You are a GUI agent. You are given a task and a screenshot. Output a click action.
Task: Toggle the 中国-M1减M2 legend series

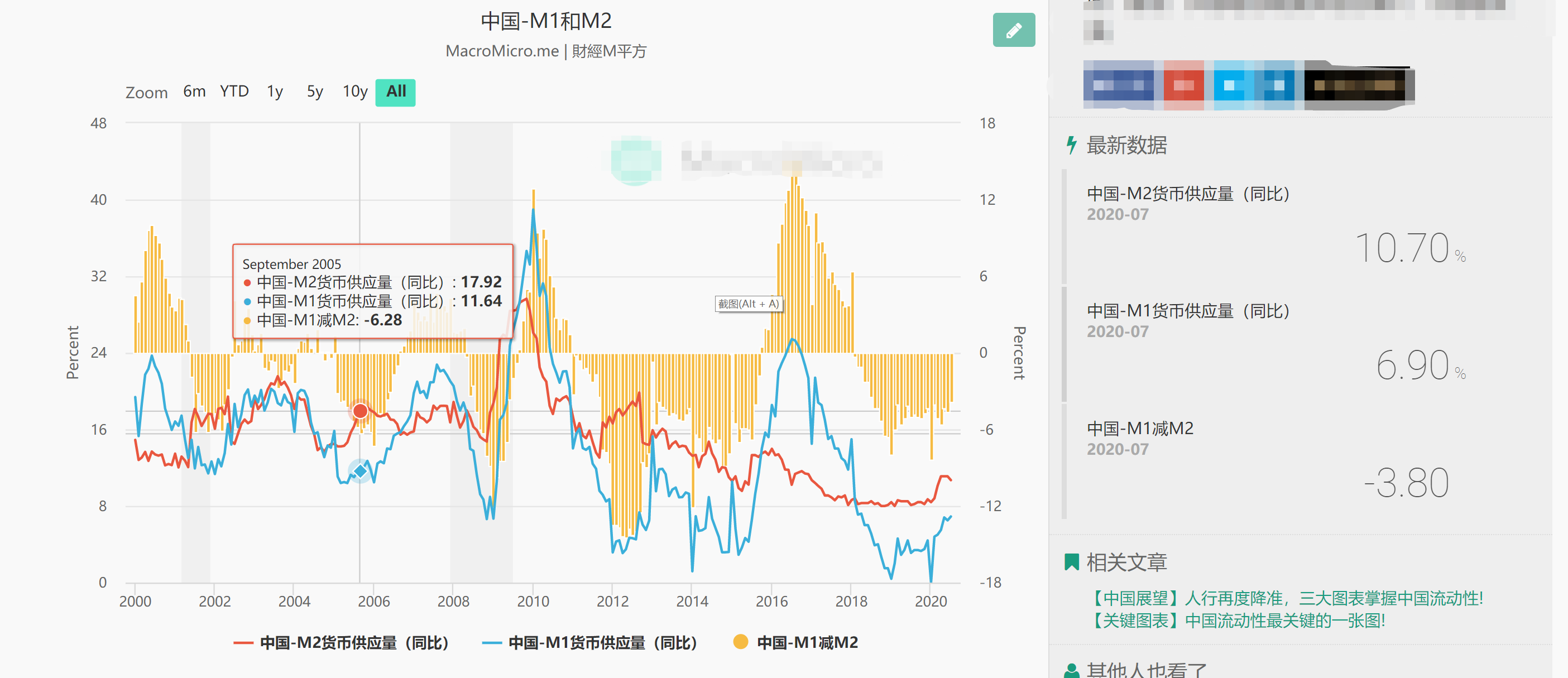coord(795,643)
